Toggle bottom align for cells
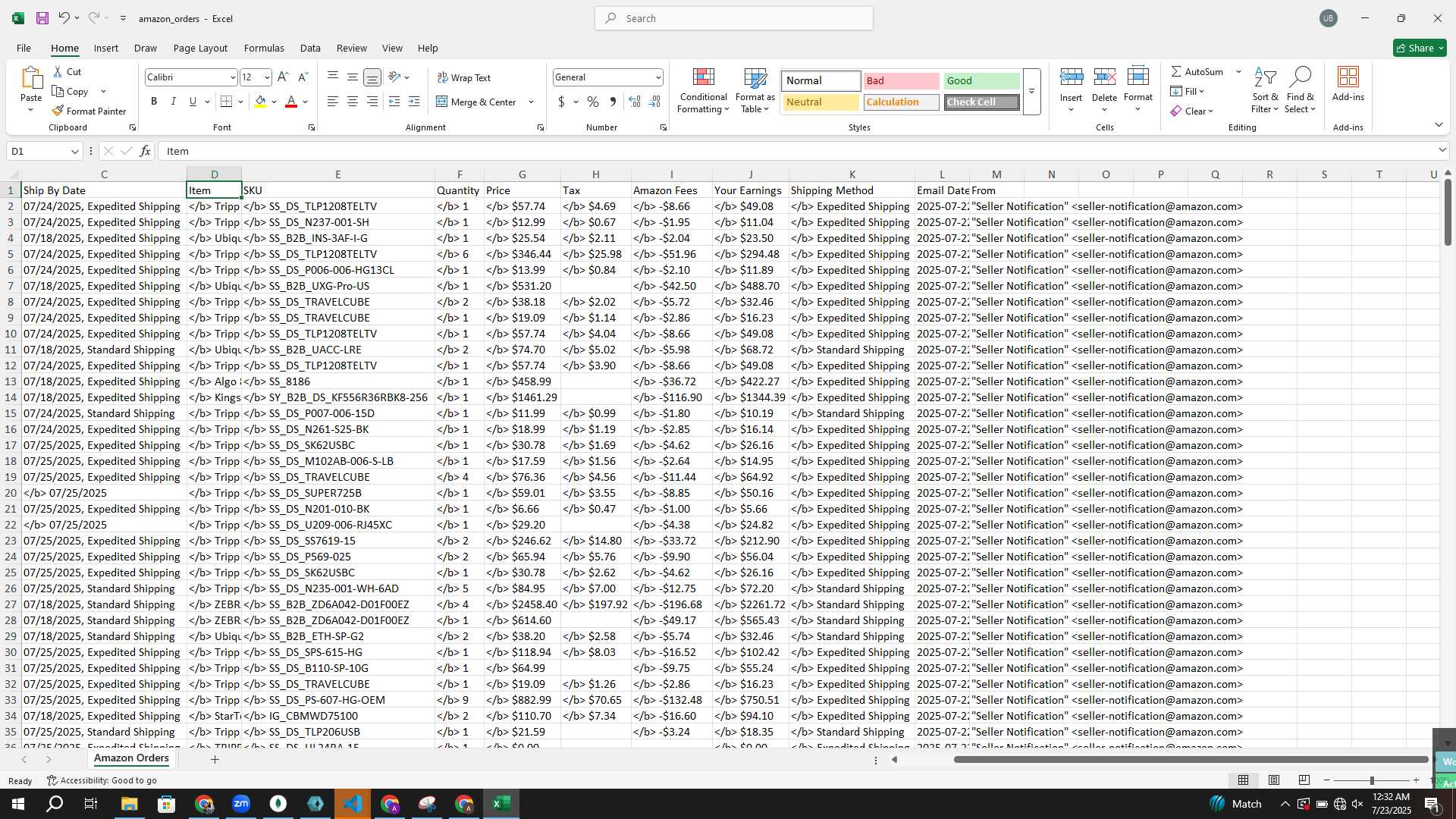The width and height of the screenshot is (1456, 819). (x=372, y=77)
